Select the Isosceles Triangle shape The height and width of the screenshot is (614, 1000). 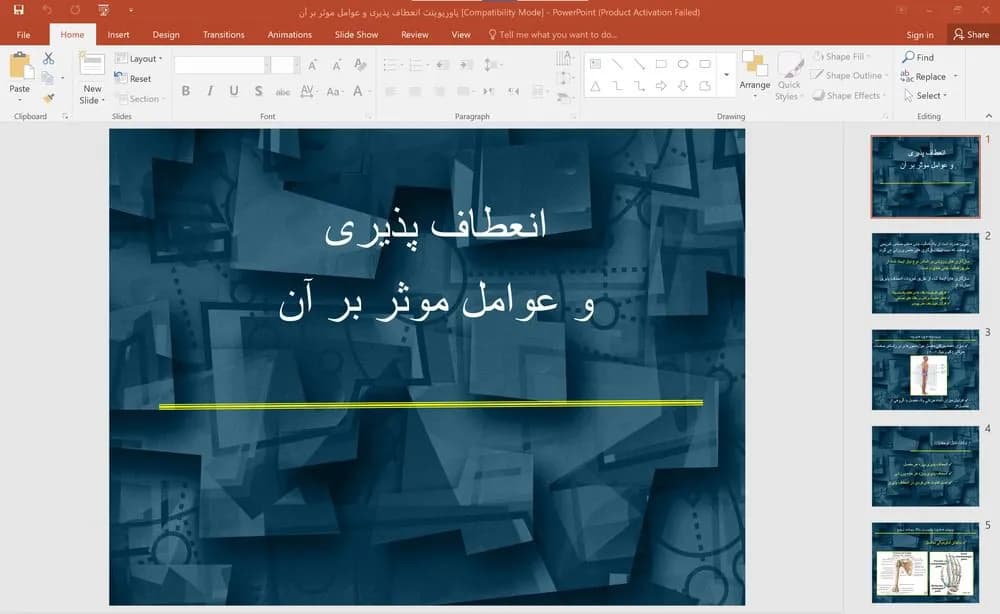(x=595, y=86)
